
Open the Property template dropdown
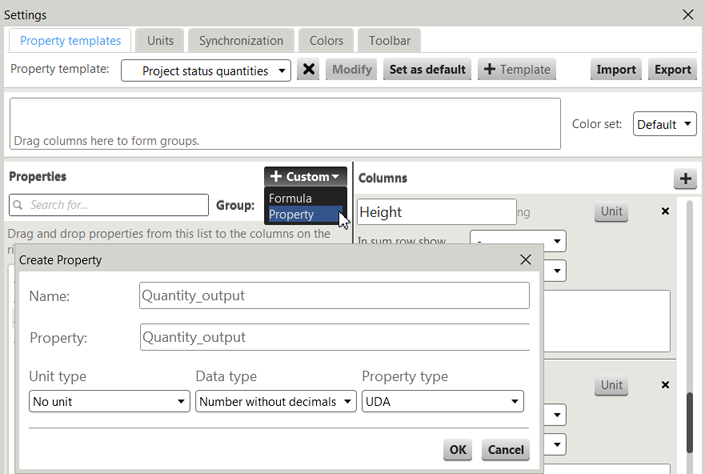[x=206, y=70]
